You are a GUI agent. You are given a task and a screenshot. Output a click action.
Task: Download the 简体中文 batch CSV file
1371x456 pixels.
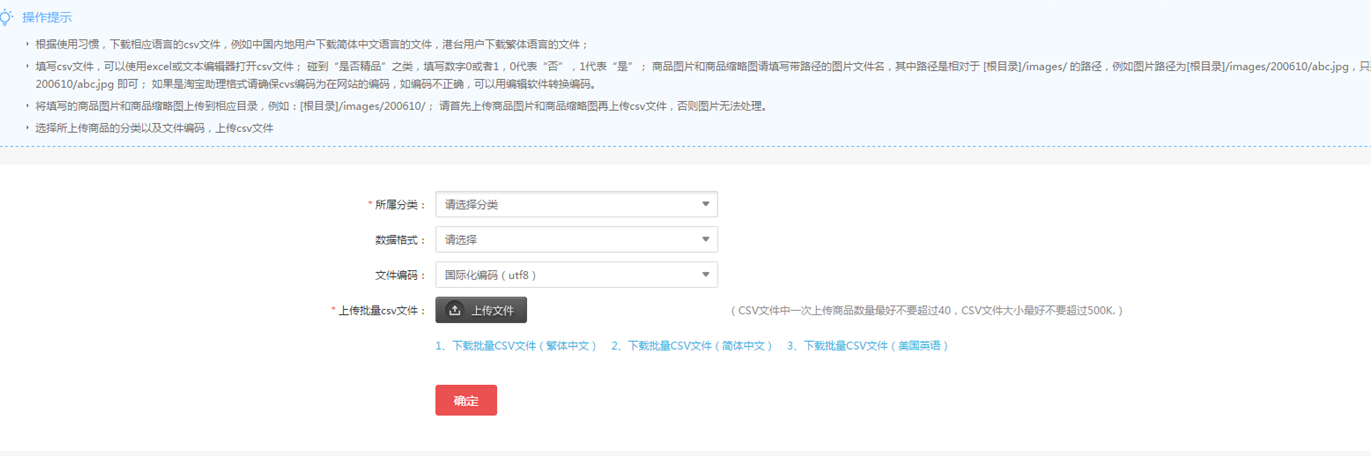pyautogui.click(x=692, y=345)
